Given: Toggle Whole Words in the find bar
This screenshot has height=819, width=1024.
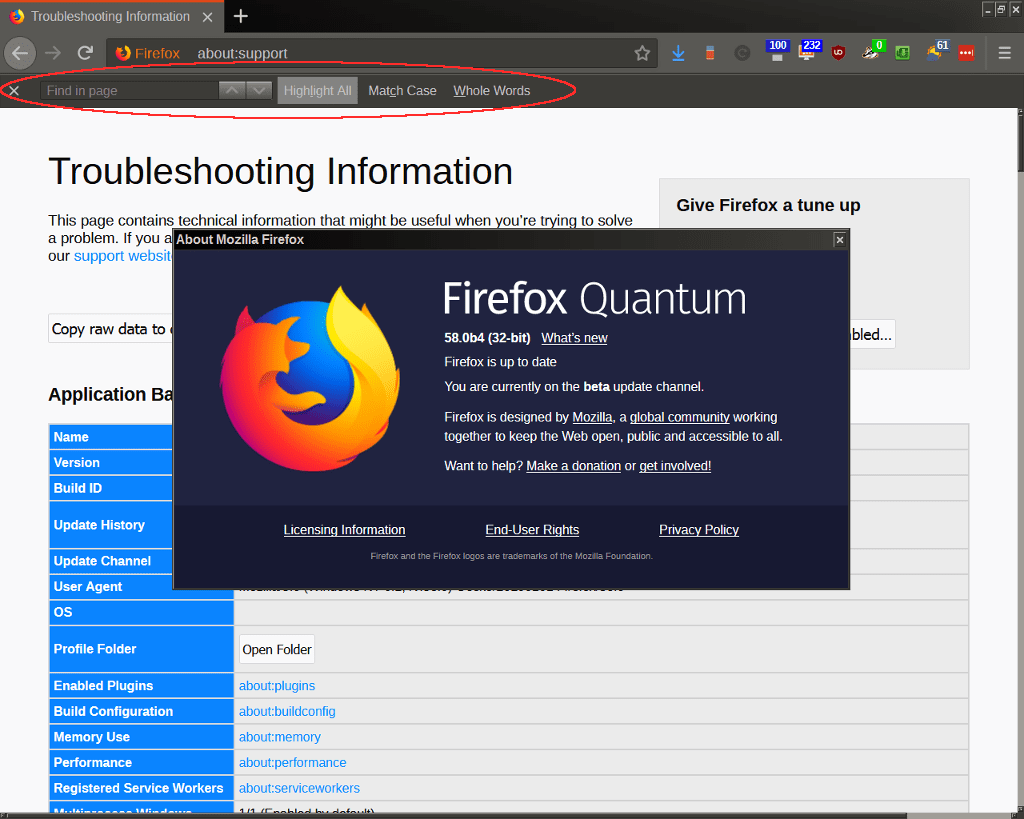Looking at the screenshot, I should click(x=492, y=91).
